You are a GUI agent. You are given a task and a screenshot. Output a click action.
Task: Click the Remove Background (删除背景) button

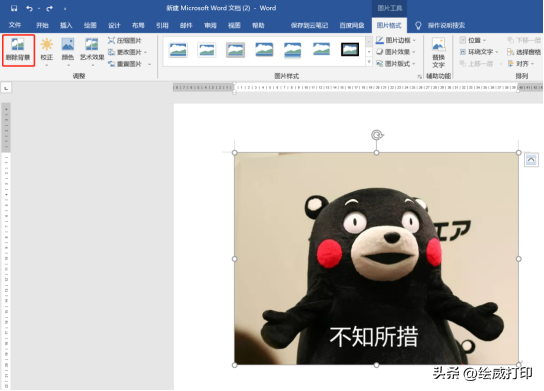pyautogui.click(x=18, y=50)
